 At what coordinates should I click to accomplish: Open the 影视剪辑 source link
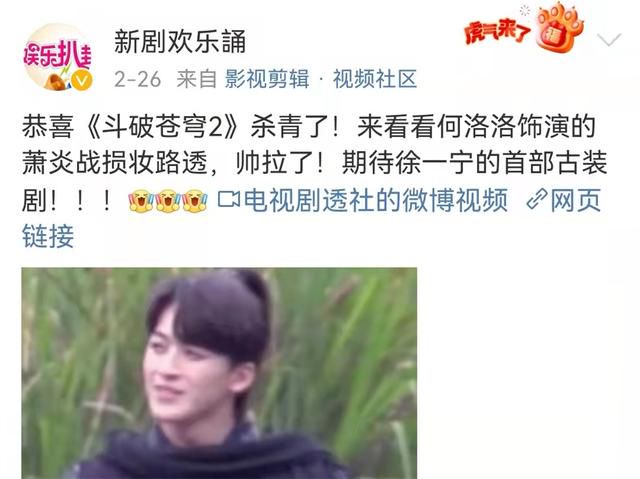click(267, 79)
